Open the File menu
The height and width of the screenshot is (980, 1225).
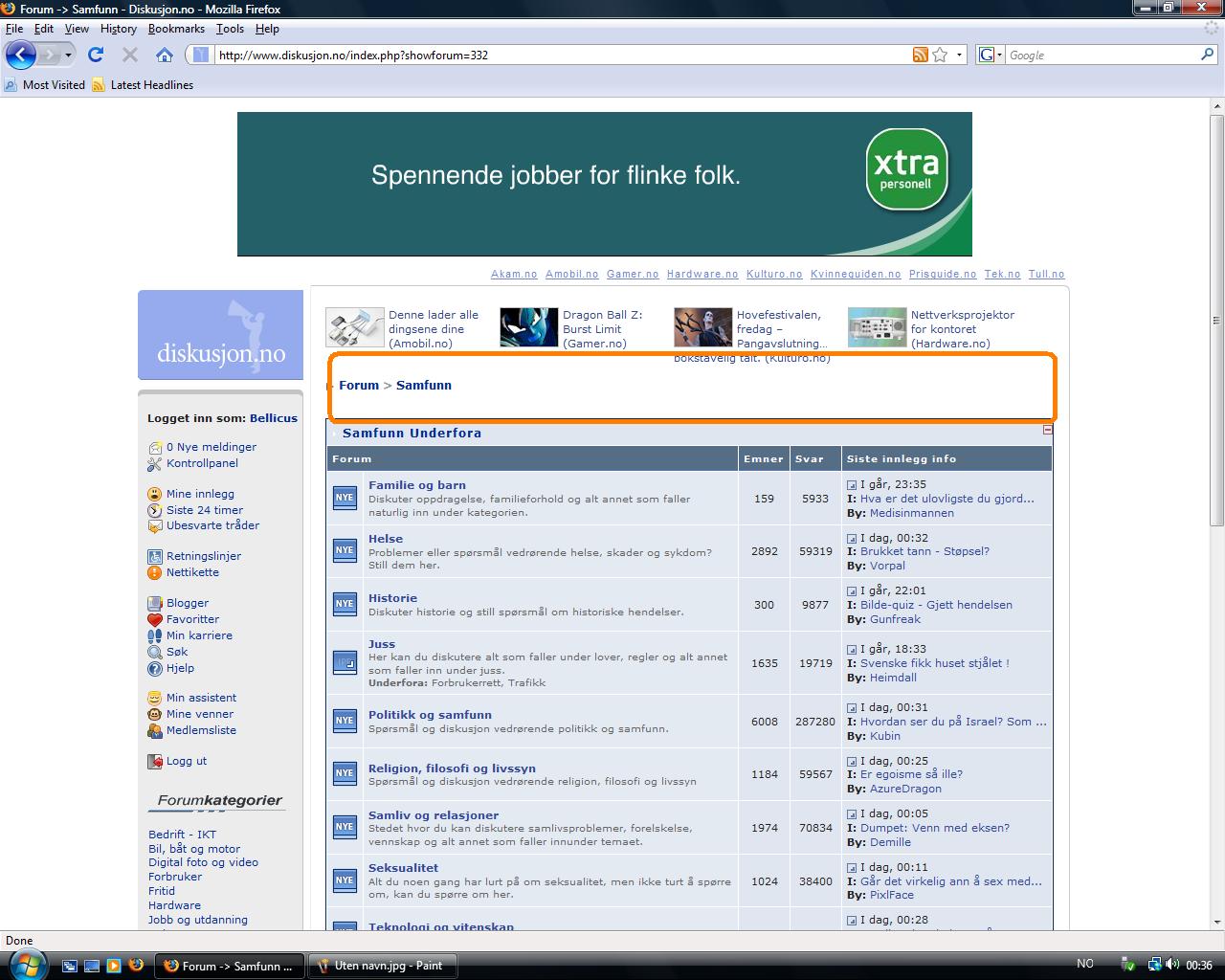[13, 29]
